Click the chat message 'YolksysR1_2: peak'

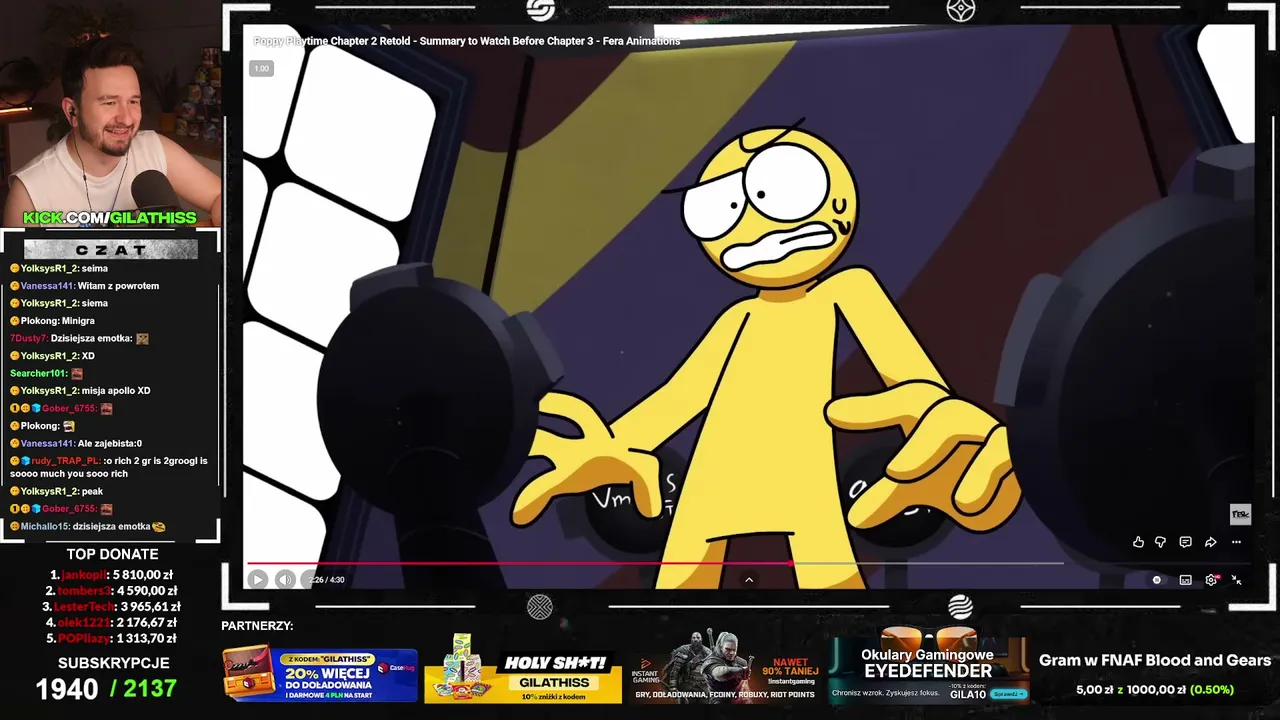point(57,491)
